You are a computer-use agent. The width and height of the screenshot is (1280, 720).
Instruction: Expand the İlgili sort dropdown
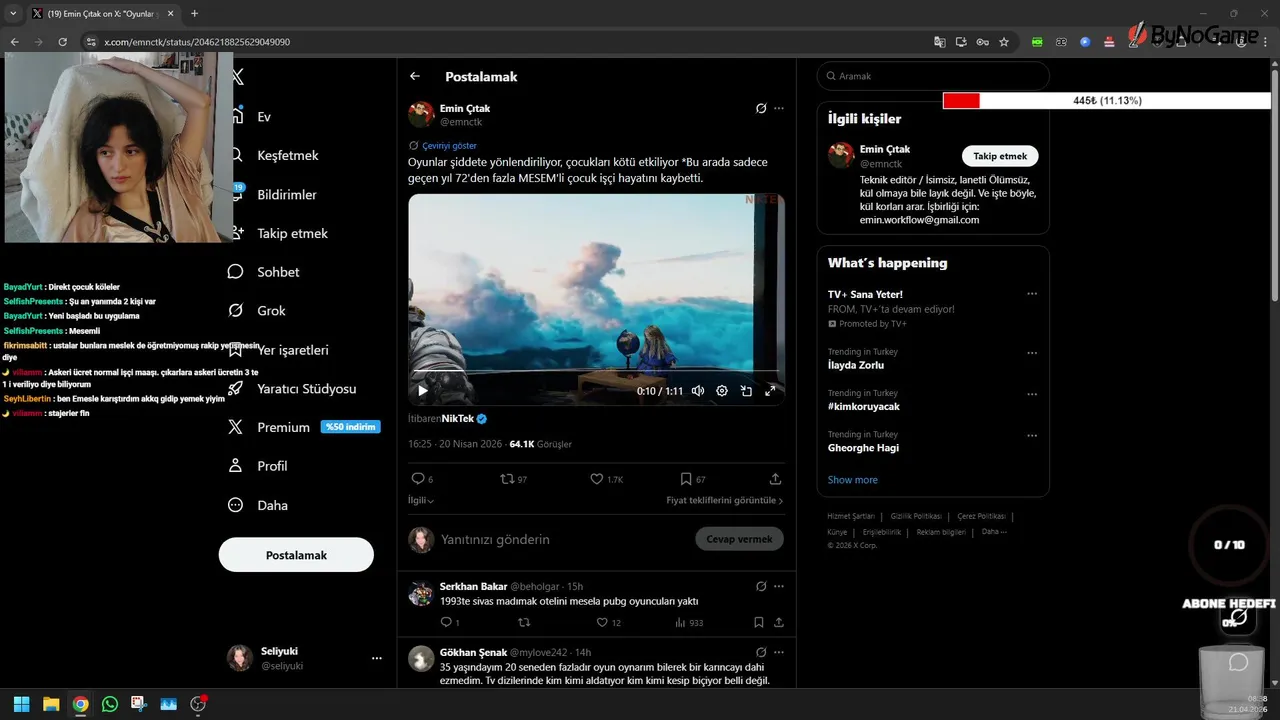[421, 500]
